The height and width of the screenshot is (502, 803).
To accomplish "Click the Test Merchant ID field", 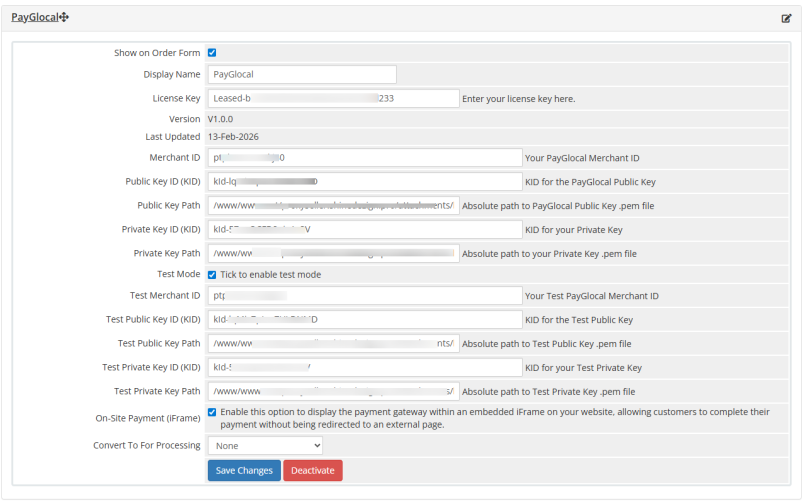I will (x=365, y=296).
